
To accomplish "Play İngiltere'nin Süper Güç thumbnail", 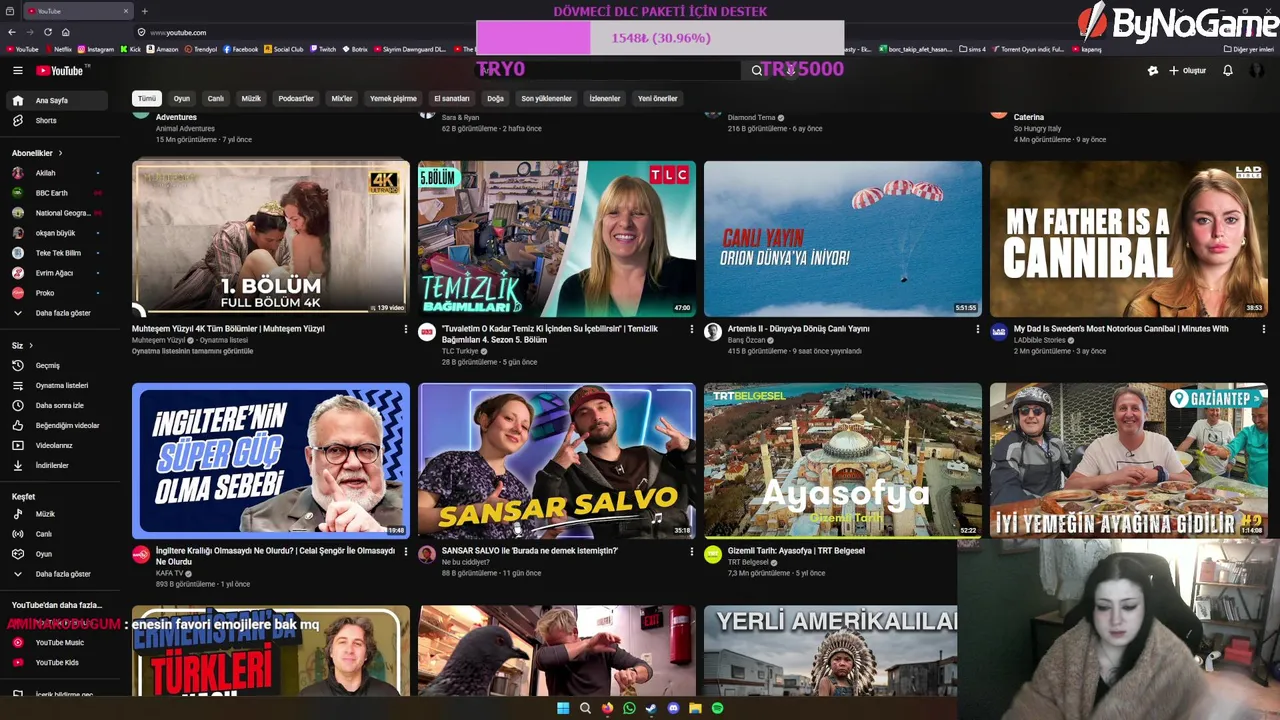I will [270, 460].
